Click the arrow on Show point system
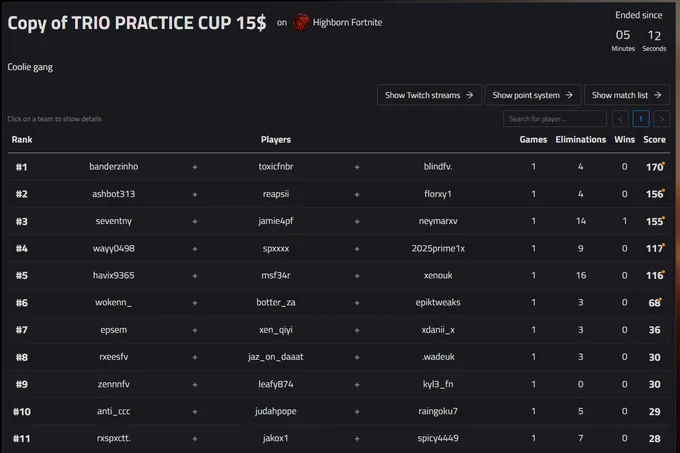This screenshot has height=453, width=680. click(x=569, y=95)
